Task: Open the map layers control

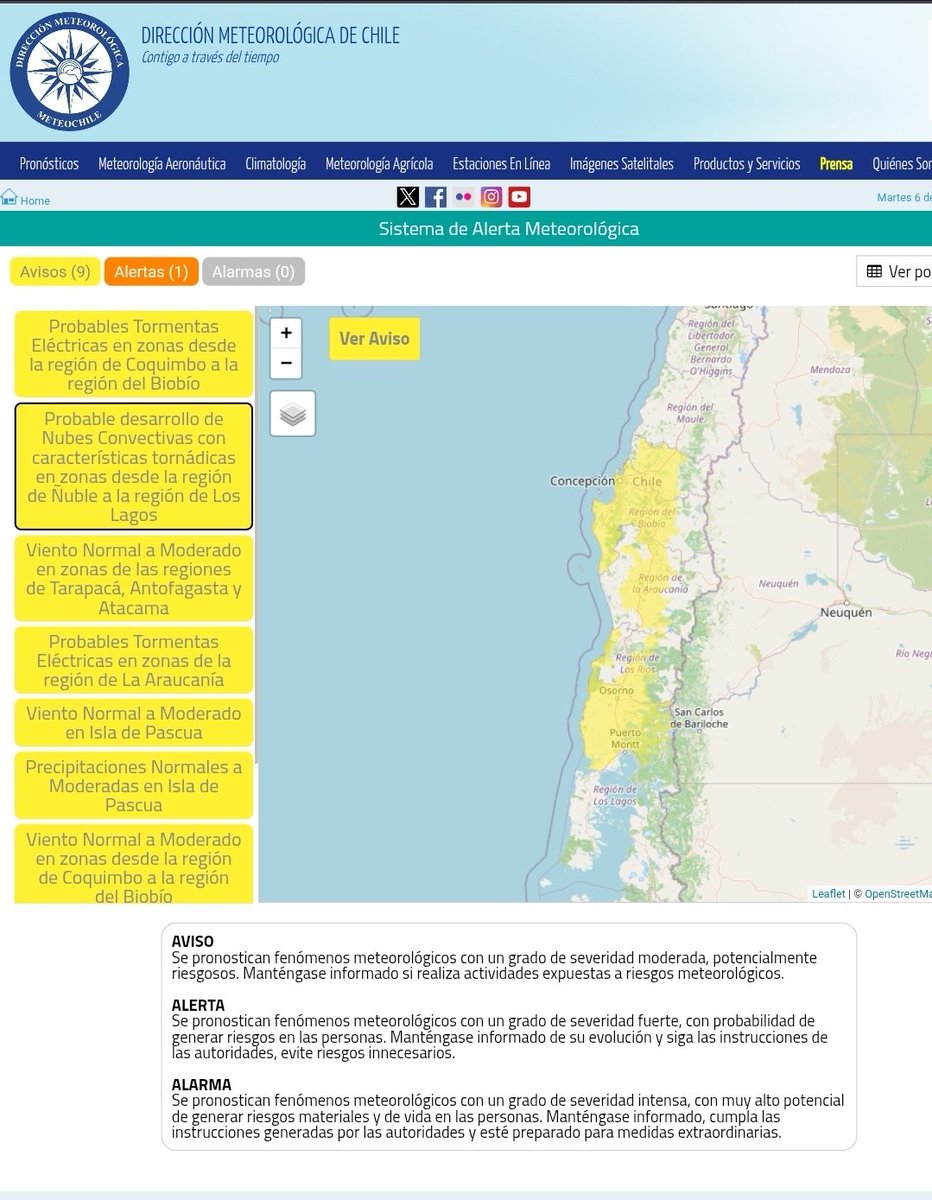Action: tap(293, 414)
